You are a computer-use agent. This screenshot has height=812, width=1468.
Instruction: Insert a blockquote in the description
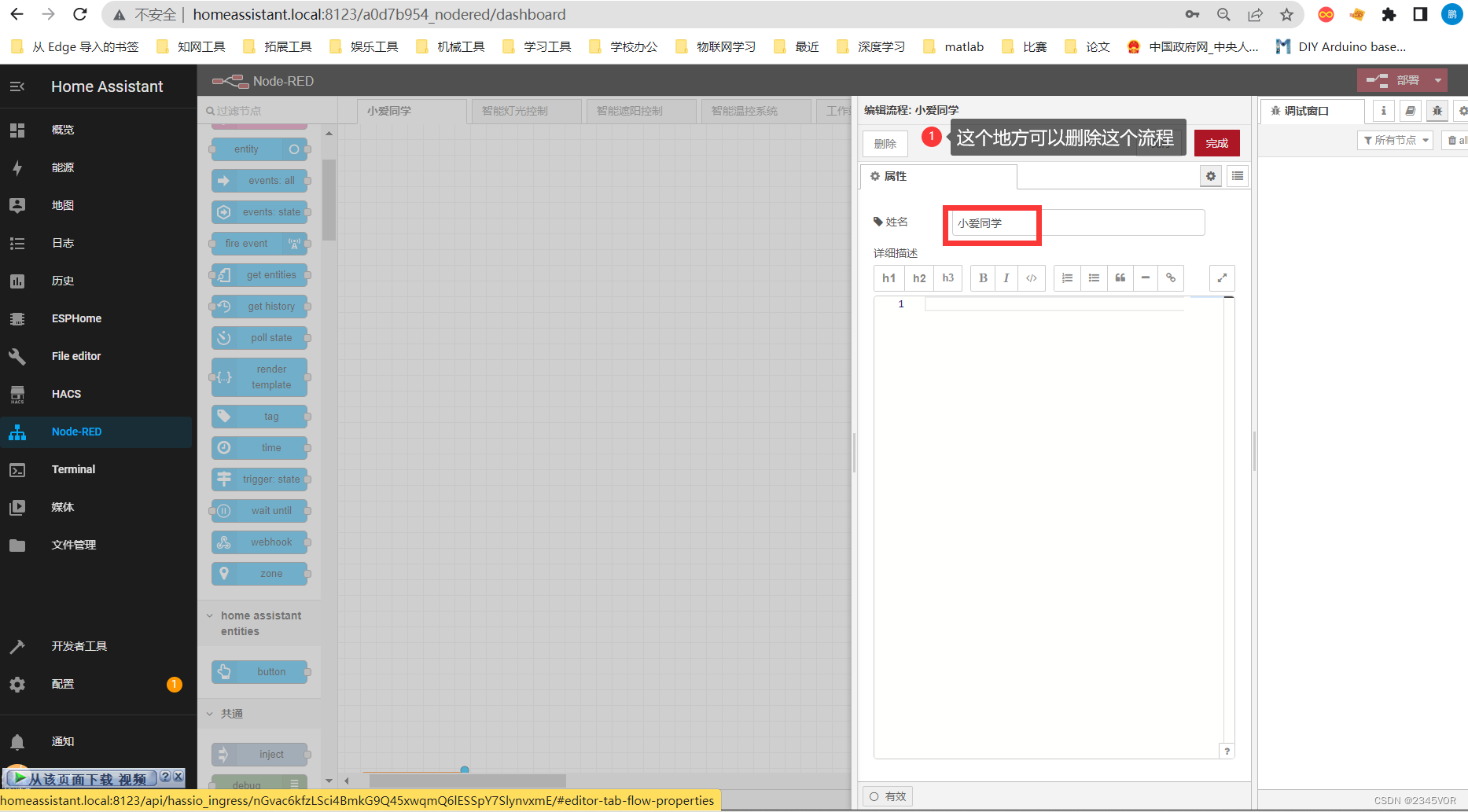tap(1120, 278)
